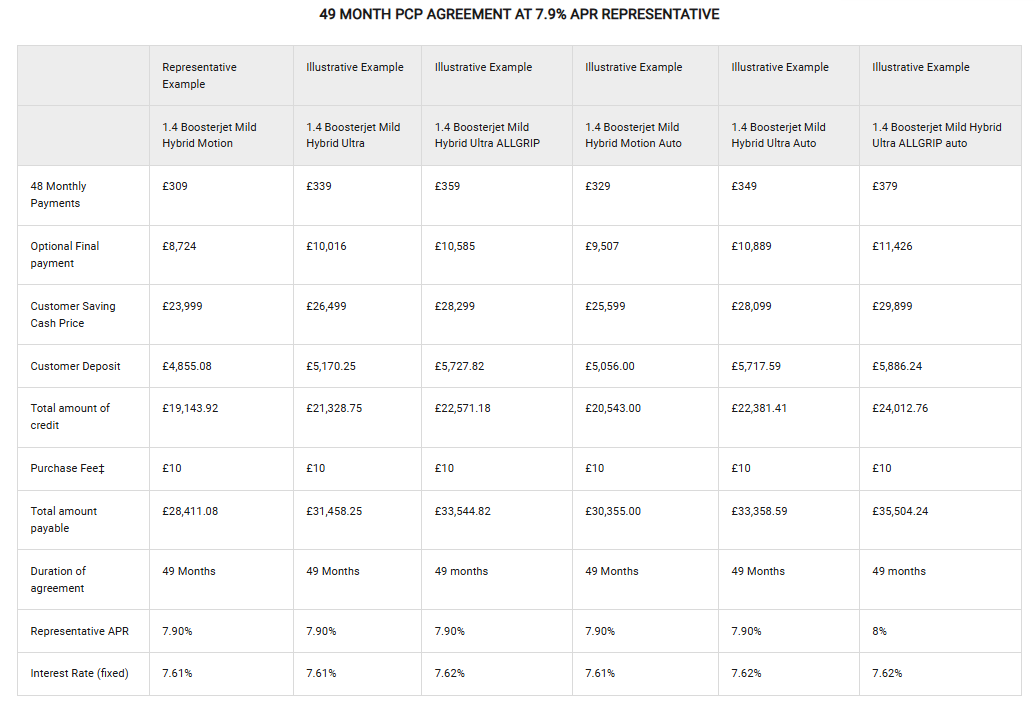Select the Customer Deposit row label
The image size is (1035, 710).
(75, 367)
